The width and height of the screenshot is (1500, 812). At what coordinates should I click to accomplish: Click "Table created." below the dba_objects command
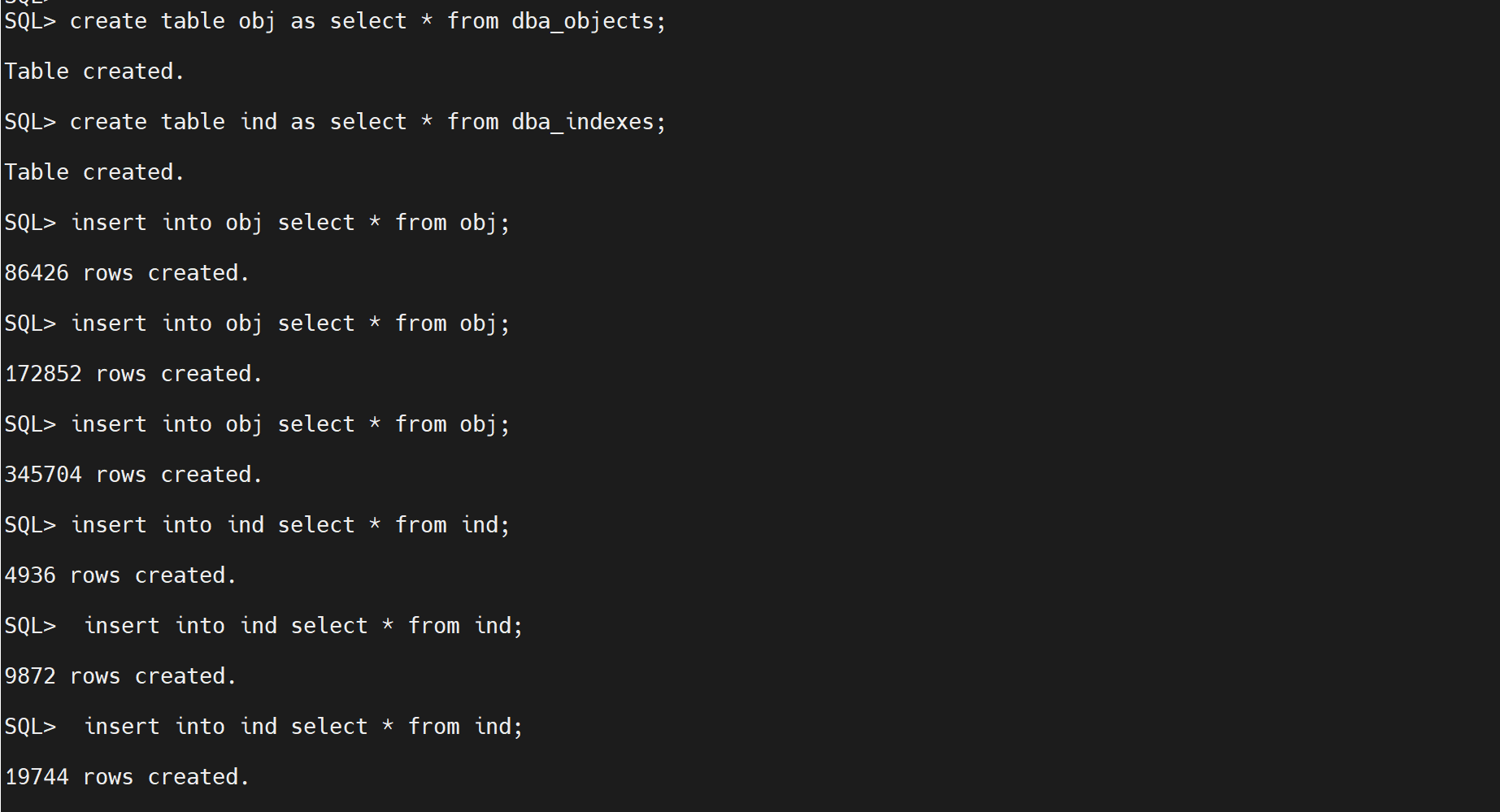(93, 72)
